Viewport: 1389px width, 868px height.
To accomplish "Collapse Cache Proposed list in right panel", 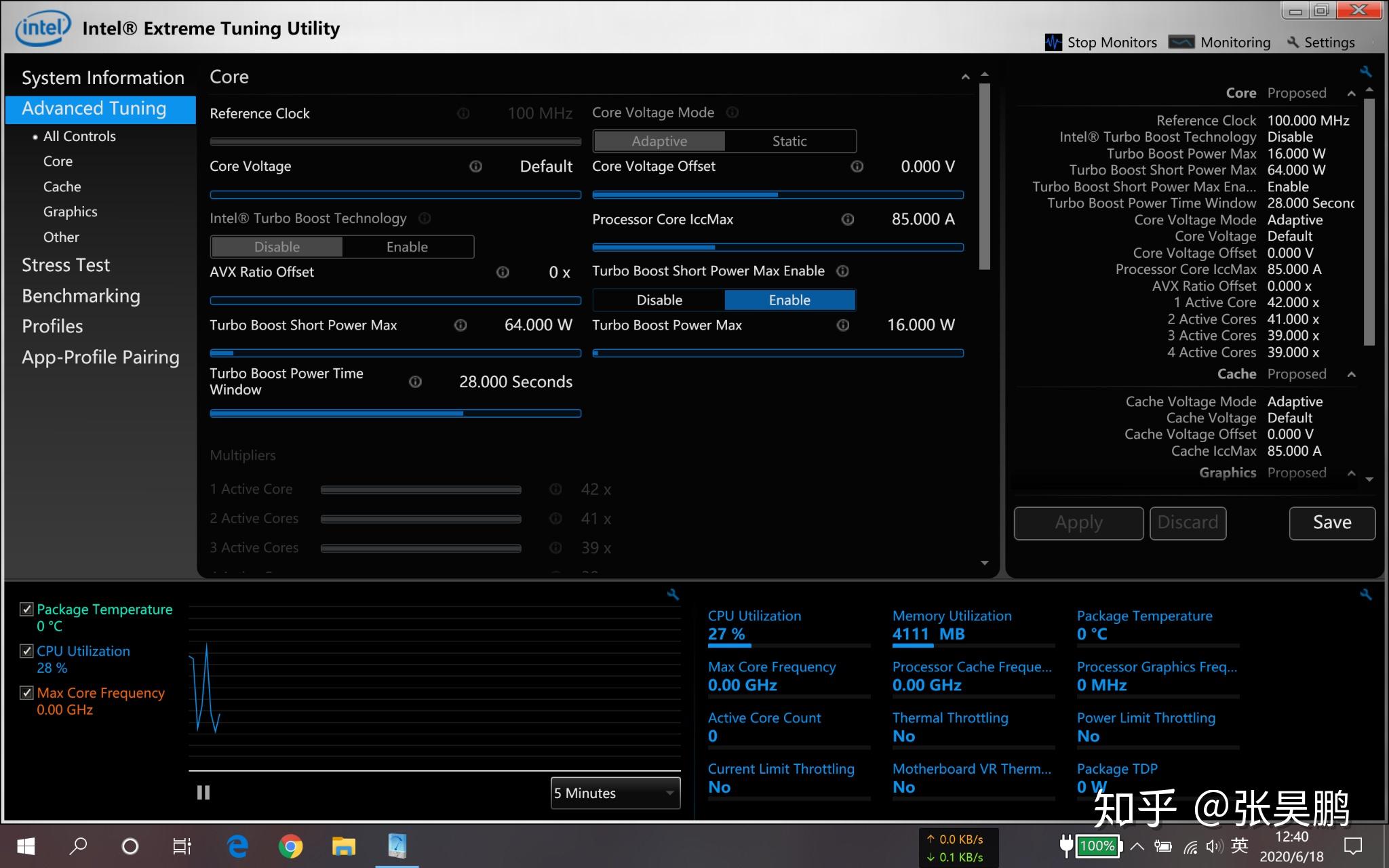I will click(1351, 374).
